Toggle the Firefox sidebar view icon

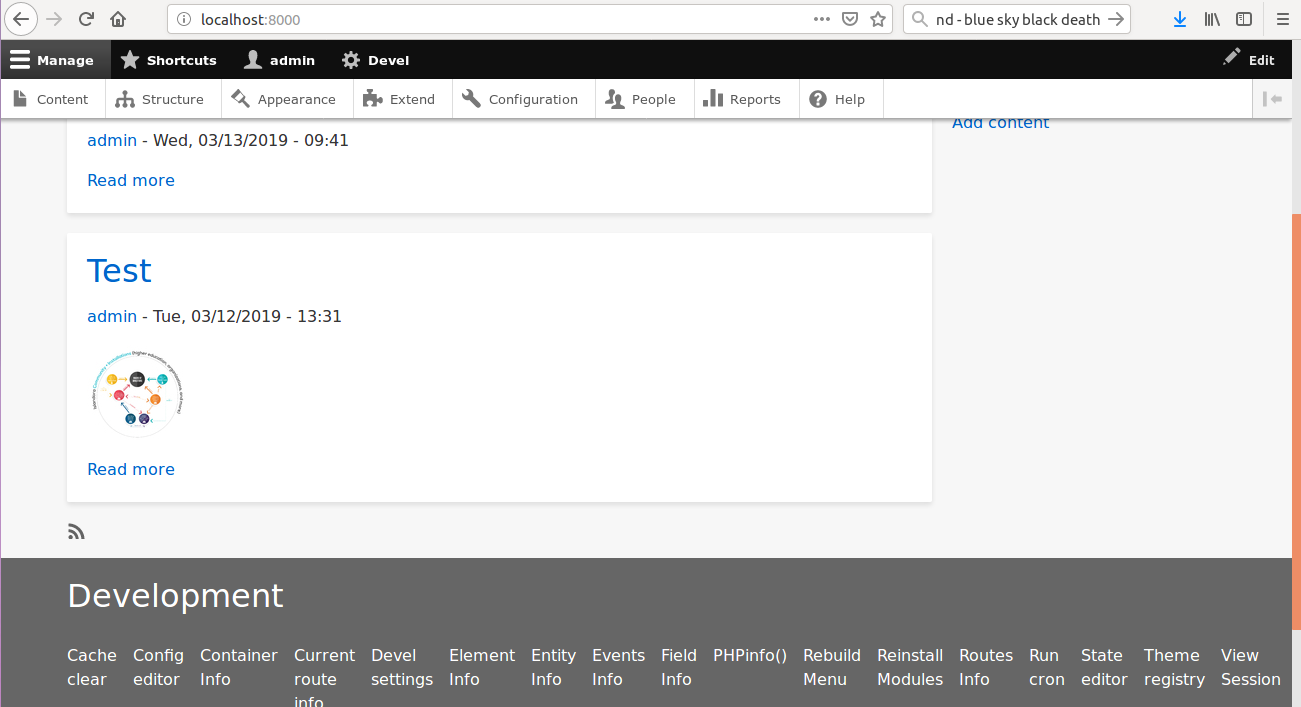pos(1243,19)
